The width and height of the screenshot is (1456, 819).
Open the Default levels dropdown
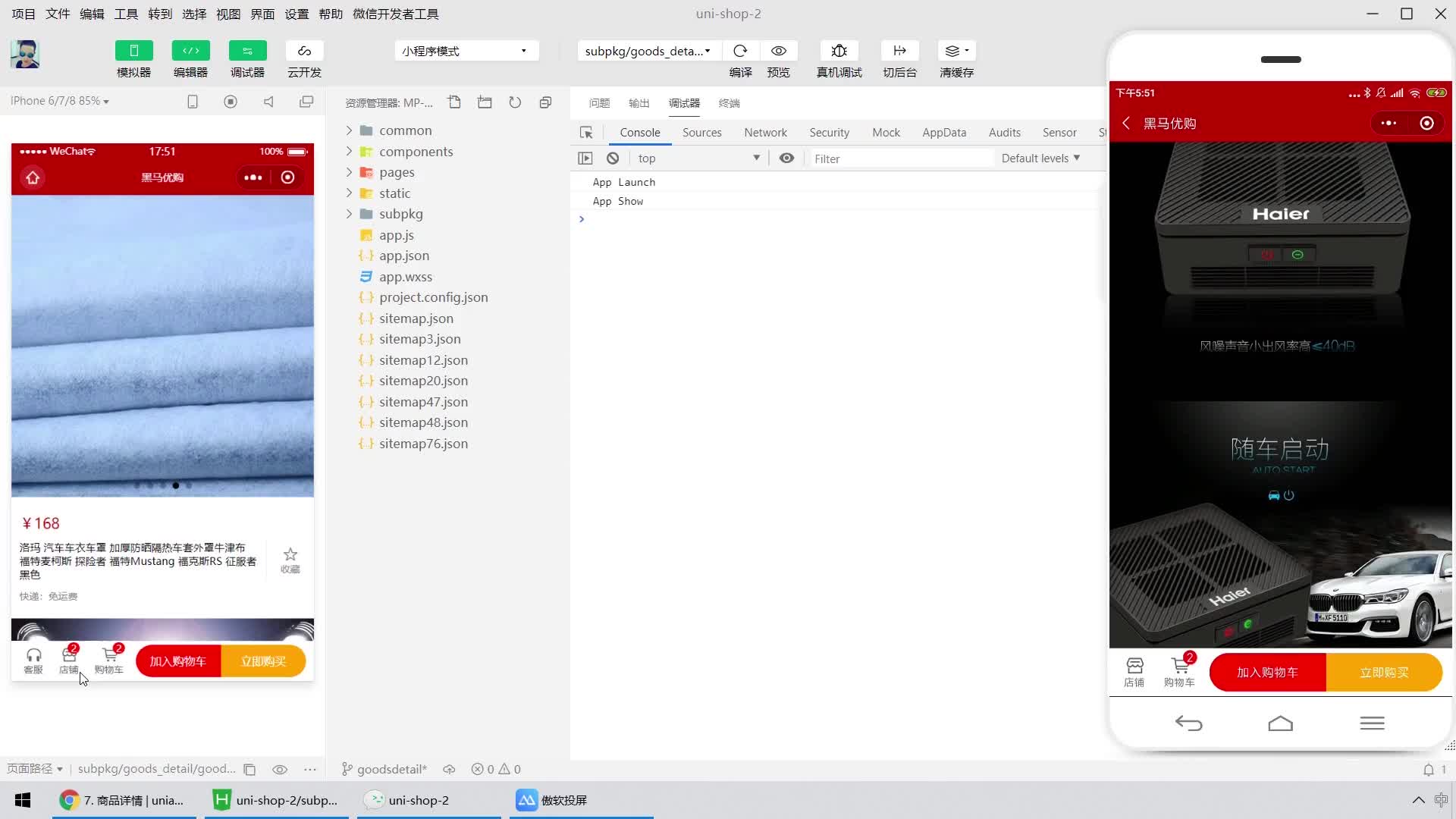pos(1040,158)
